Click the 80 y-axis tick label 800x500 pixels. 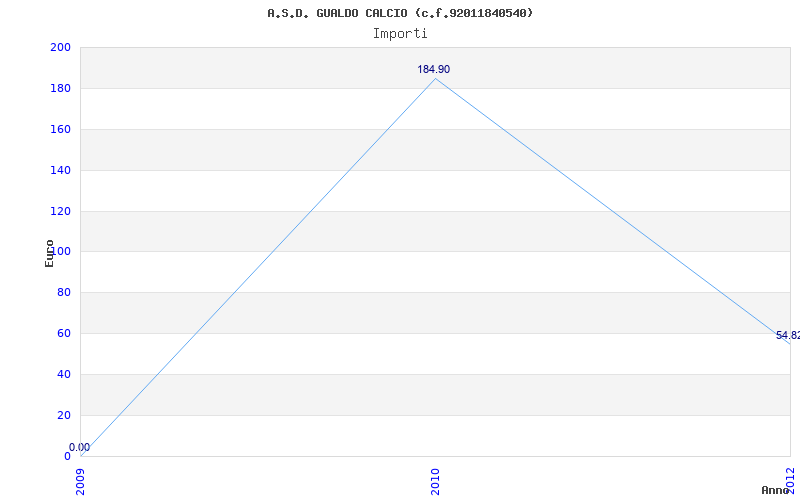[x=63, y=292]
